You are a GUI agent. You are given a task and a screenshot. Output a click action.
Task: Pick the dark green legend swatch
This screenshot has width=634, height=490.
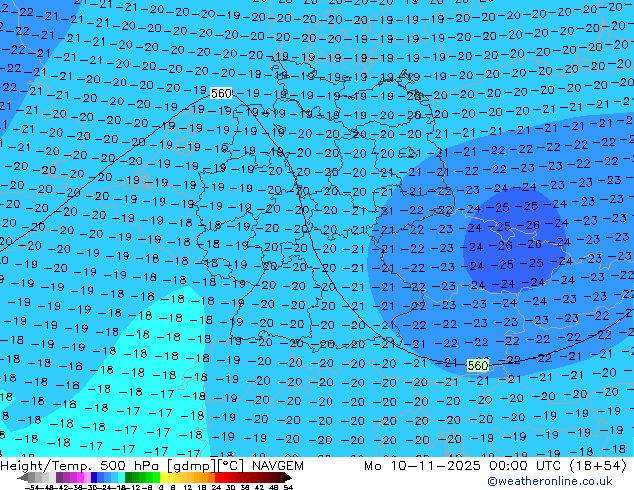[x=129, y=477]
